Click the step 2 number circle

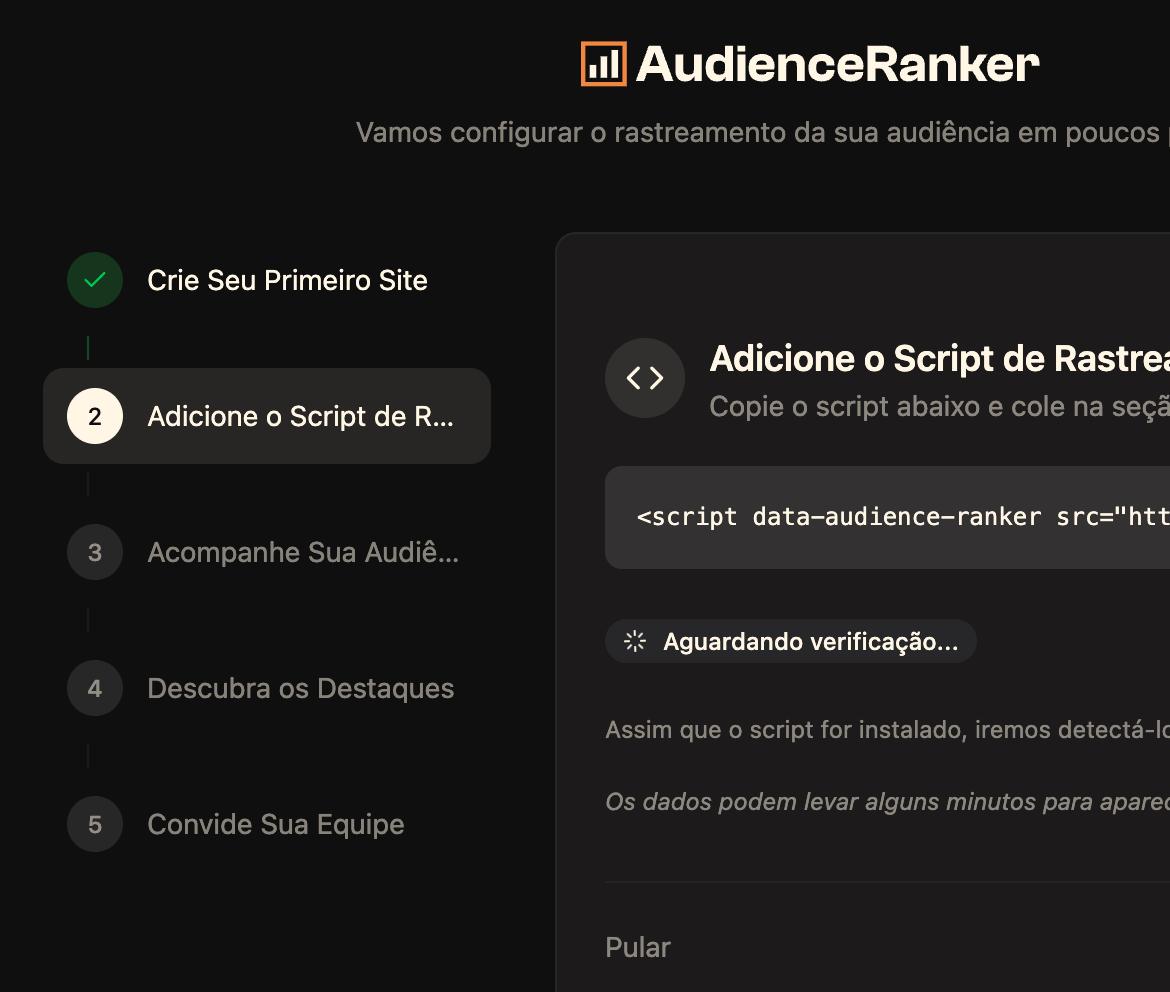pos(95,416)
